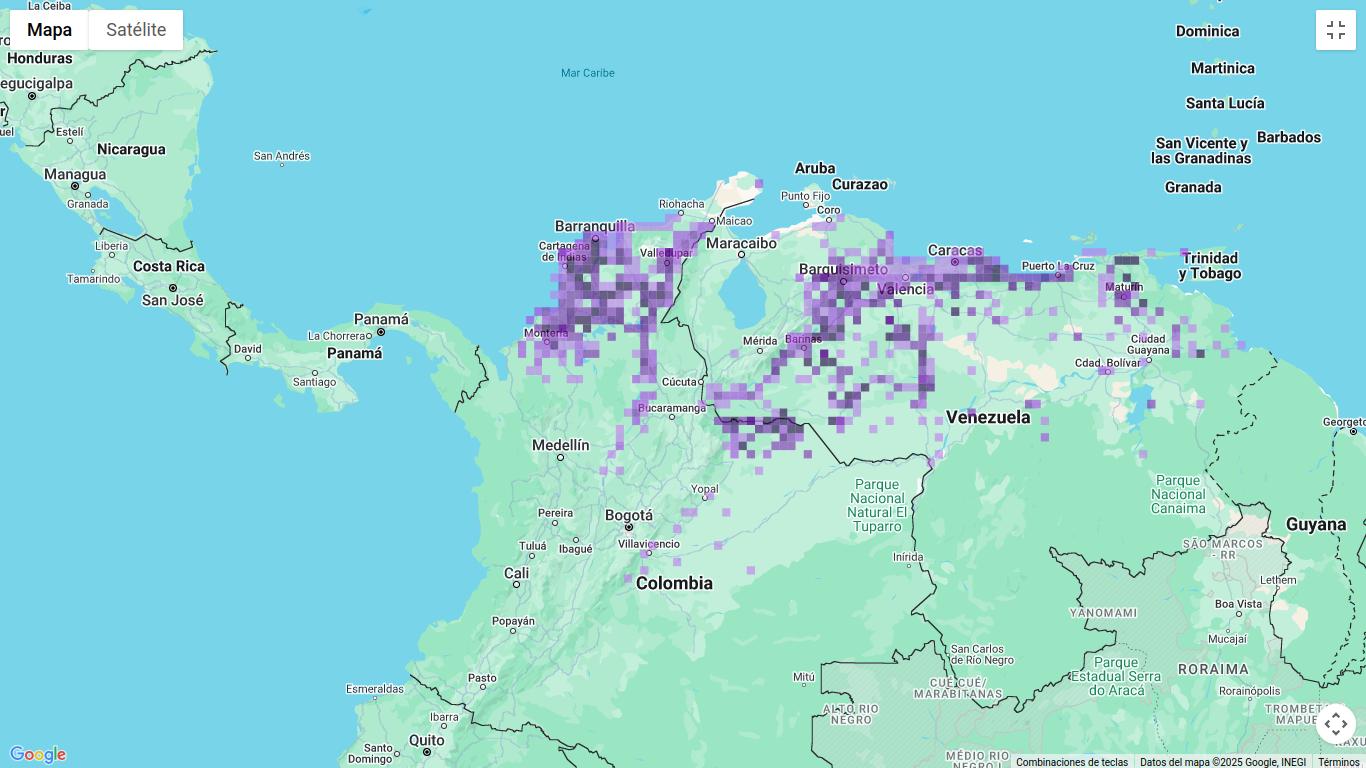Viewport: 1366px width, 768px height.
Task: Click the Google logo
Action: 38,755
